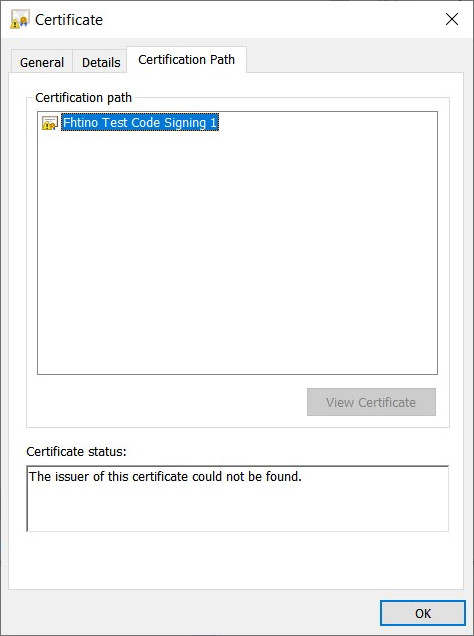474x636 pixels.
Task: Close the Certificate dialog with the X
Action: 452,19
